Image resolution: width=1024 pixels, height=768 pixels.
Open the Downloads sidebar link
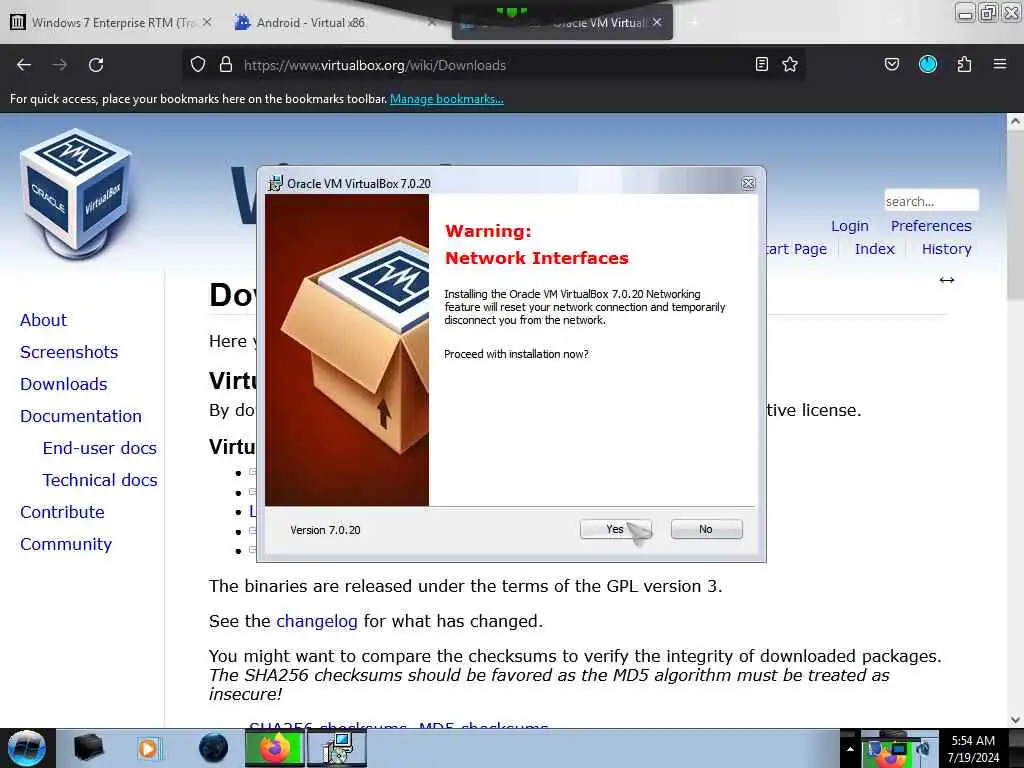[63, 384]
